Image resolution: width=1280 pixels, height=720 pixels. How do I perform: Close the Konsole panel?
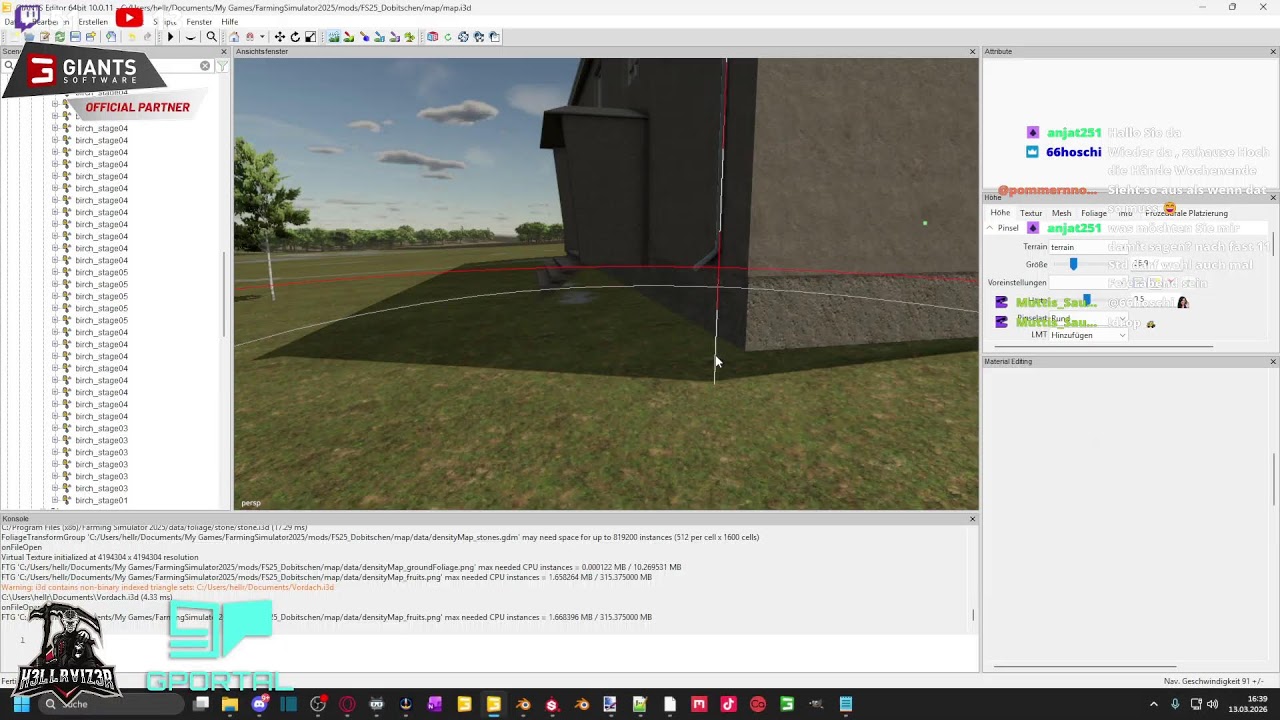click(972, 519)
